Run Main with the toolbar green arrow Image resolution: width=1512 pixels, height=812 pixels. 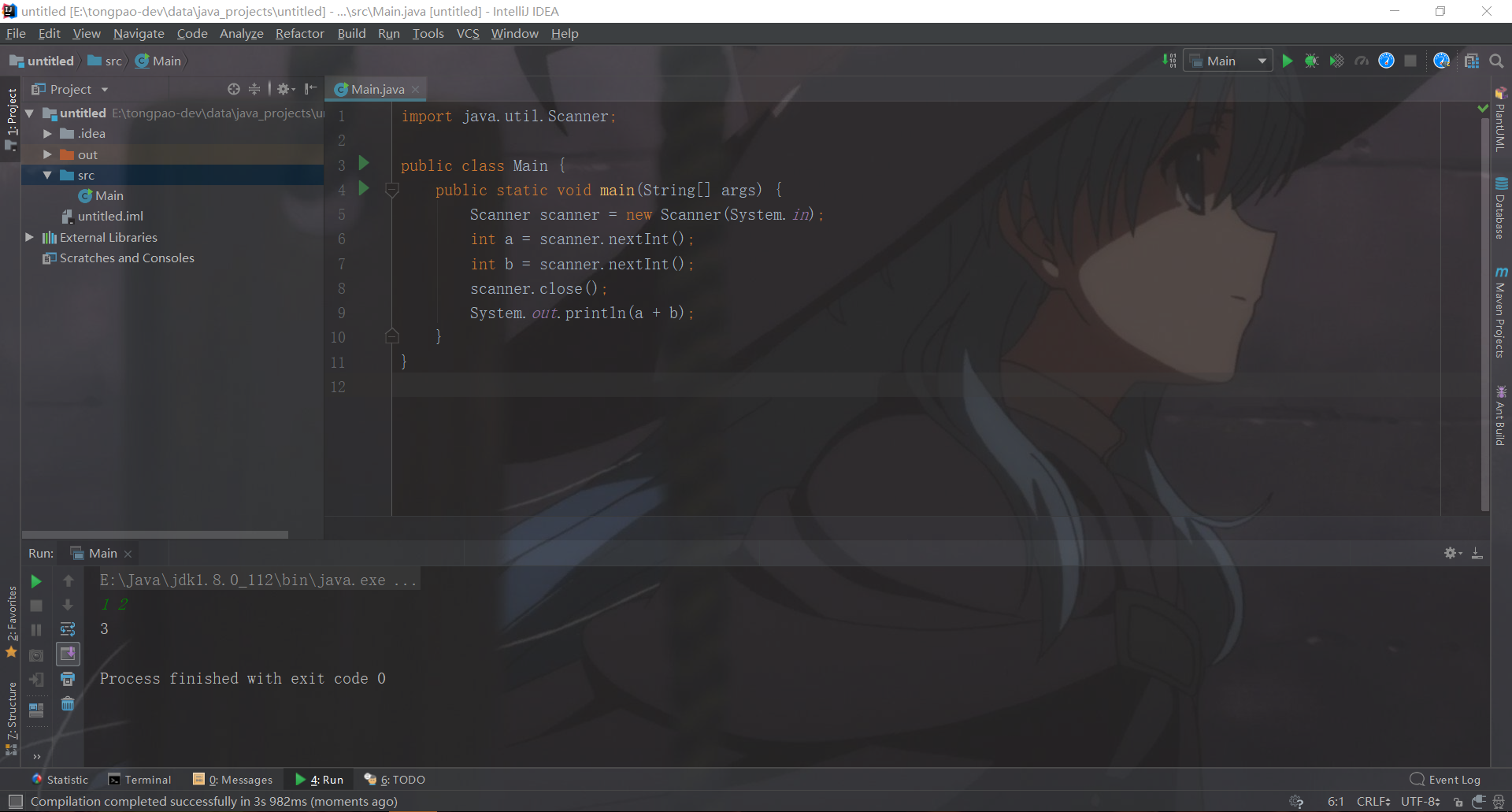1288,61
